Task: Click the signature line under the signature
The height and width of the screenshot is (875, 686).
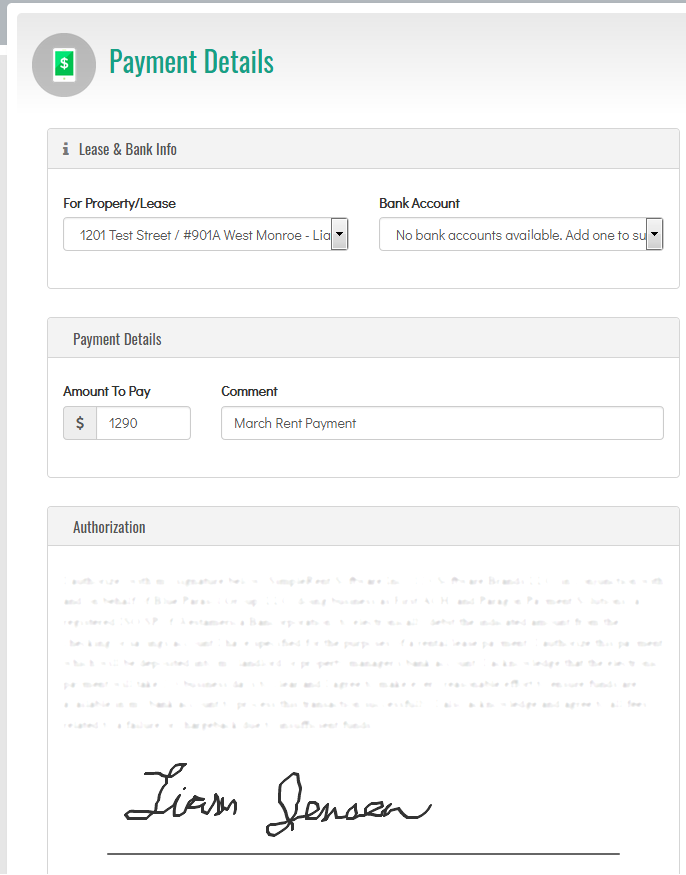Action: point(363,854)
